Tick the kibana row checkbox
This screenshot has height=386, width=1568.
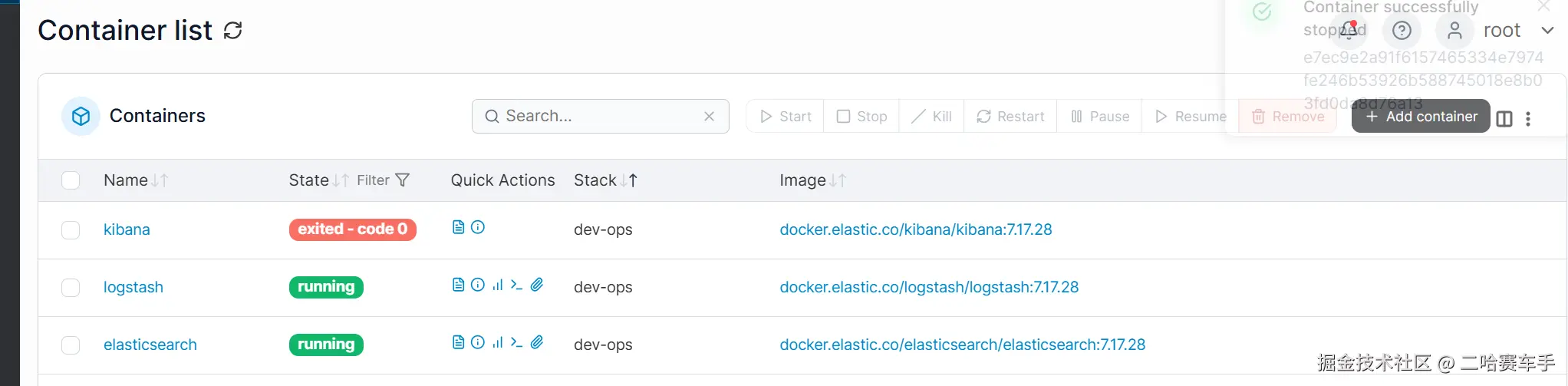[x=71, y=230]
